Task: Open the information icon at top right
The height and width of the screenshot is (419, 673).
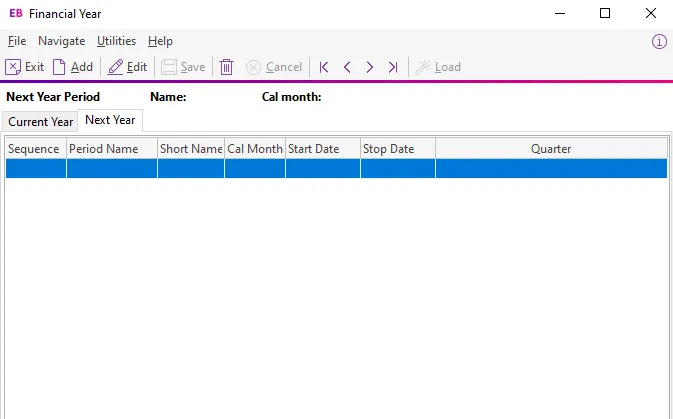Action: tap(659, 41)
